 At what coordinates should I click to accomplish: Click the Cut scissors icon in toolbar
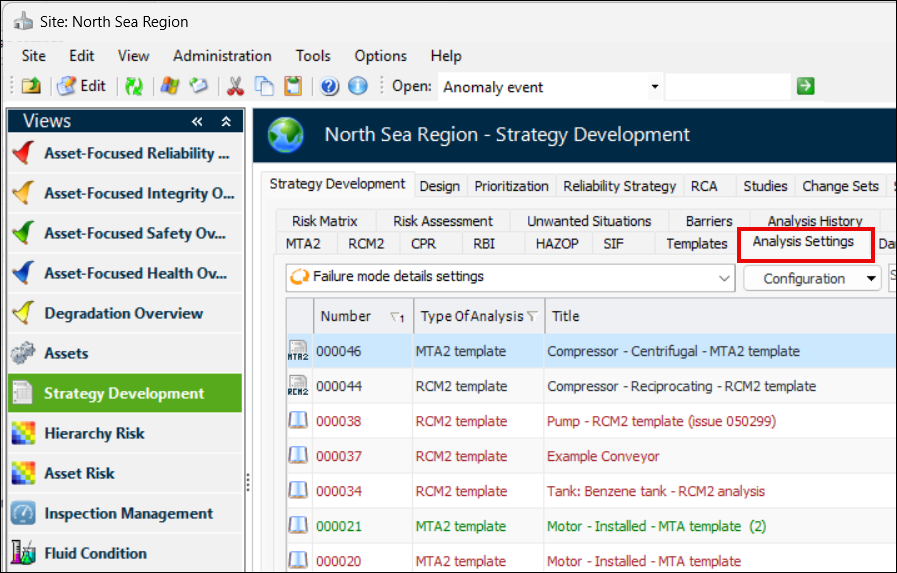tap(236, 87)
